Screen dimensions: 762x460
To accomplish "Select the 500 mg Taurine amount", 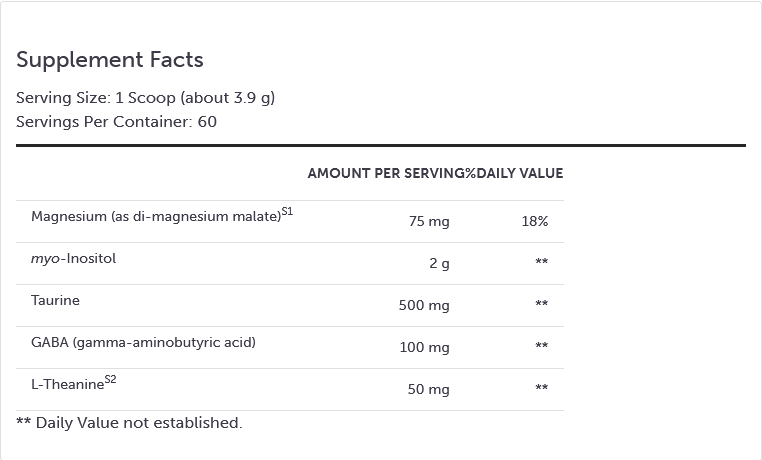I will 424,305.
